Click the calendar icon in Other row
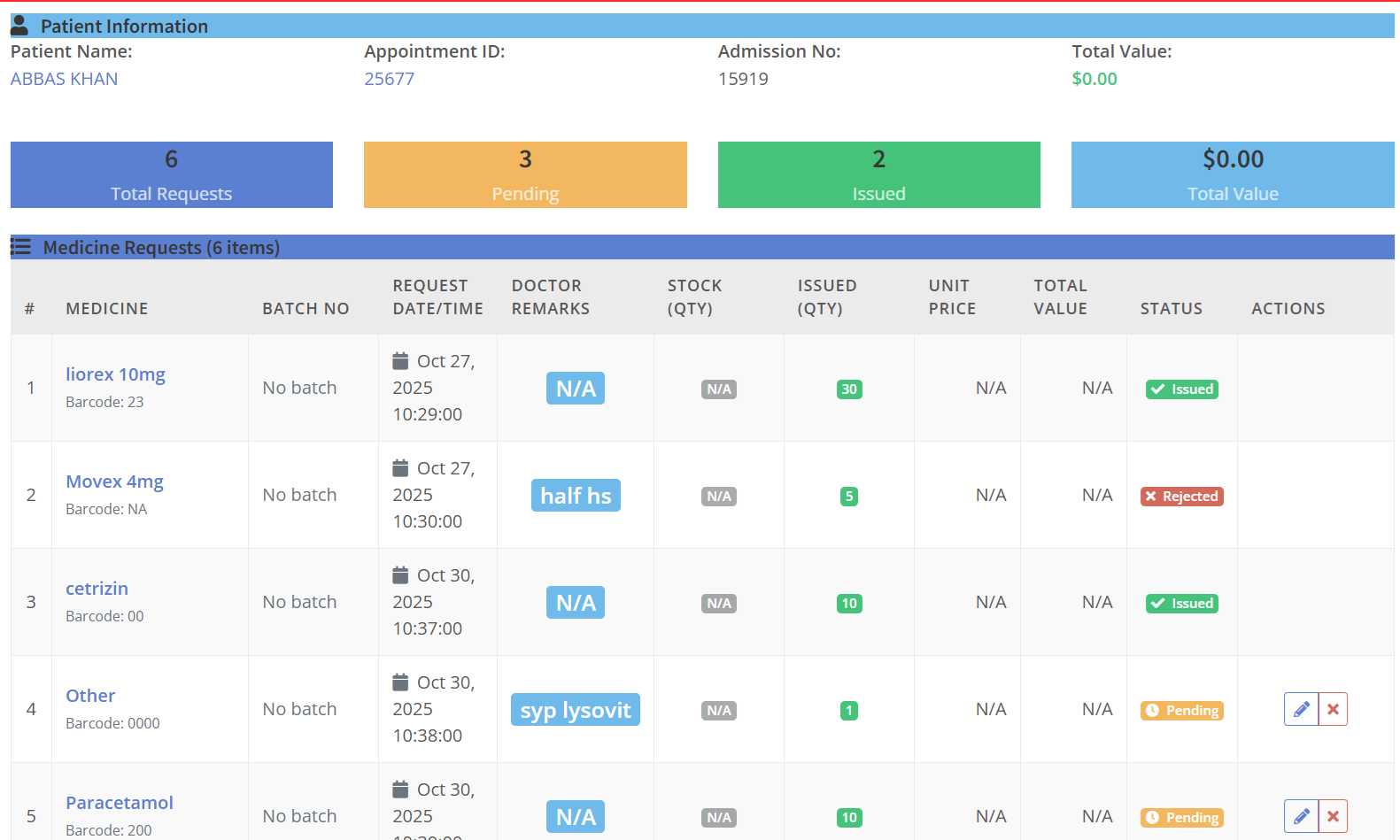Screen dimensions: 1400x840 pos(400,682)
